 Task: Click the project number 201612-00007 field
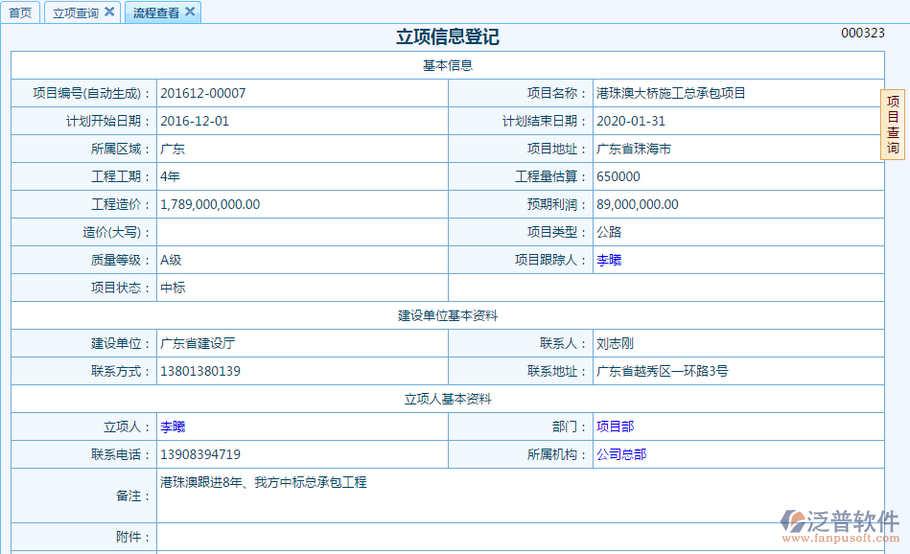coord(203,93)
